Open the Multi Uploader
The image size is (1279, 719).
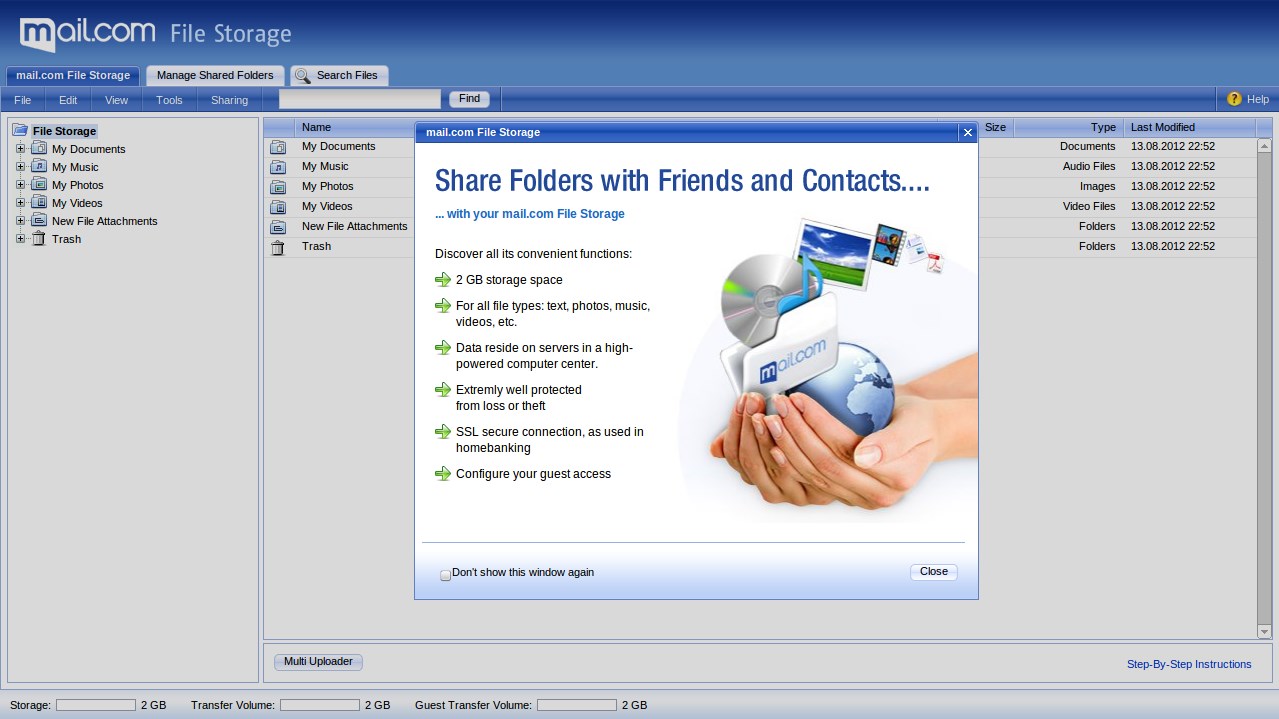[318, 662]
